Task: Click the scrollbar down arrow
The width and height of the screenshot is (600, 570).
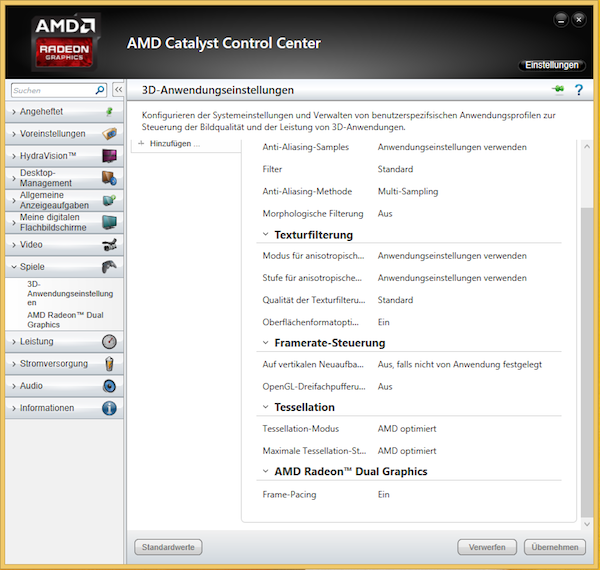Action: 587,524
